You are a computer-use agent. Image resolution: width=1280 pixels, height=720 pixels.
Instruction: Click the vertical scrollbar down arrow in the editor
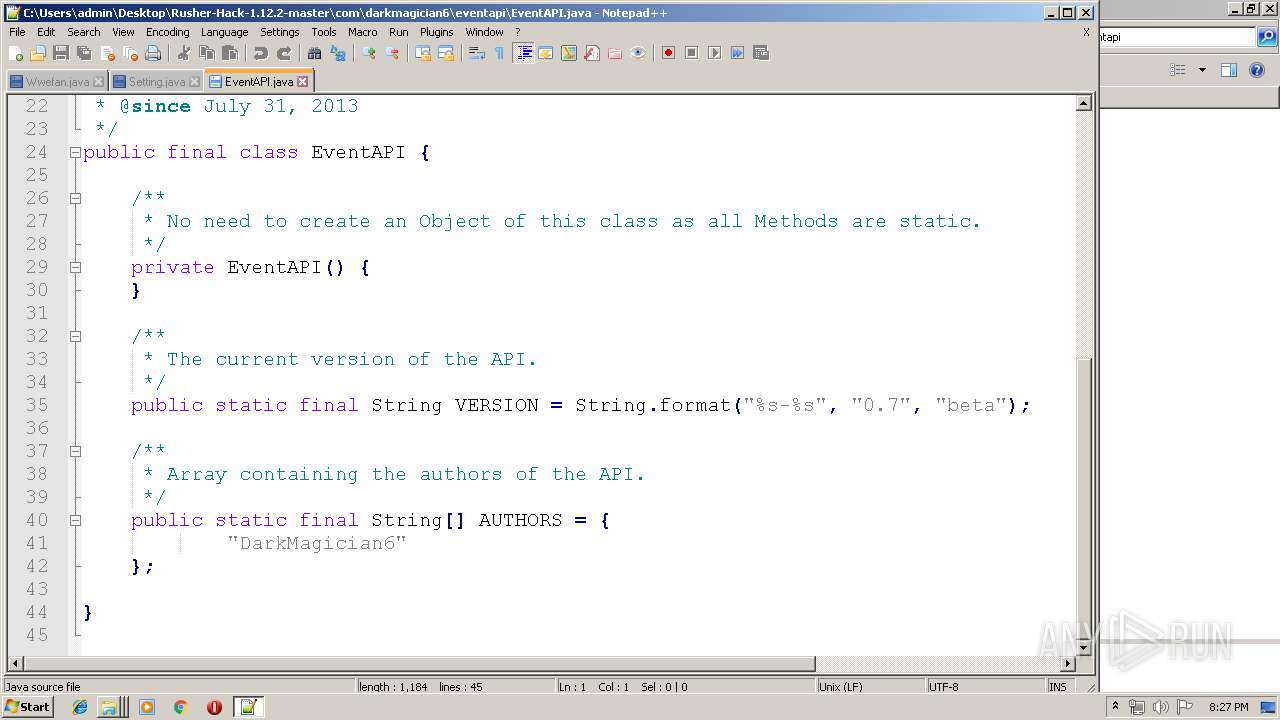coord(1084,648)
